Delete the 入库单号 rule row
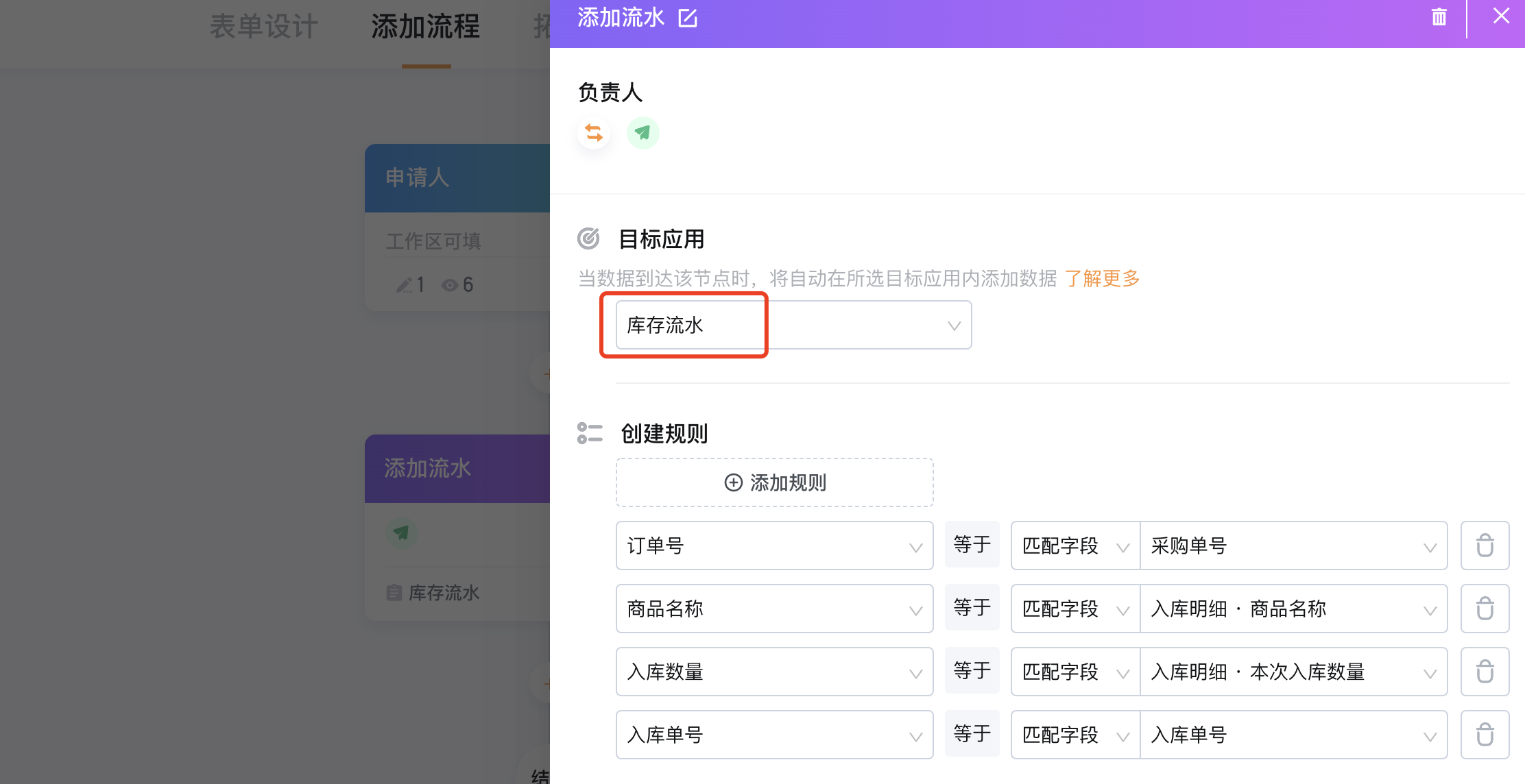1525x784 pixels. click(1485, 735)
